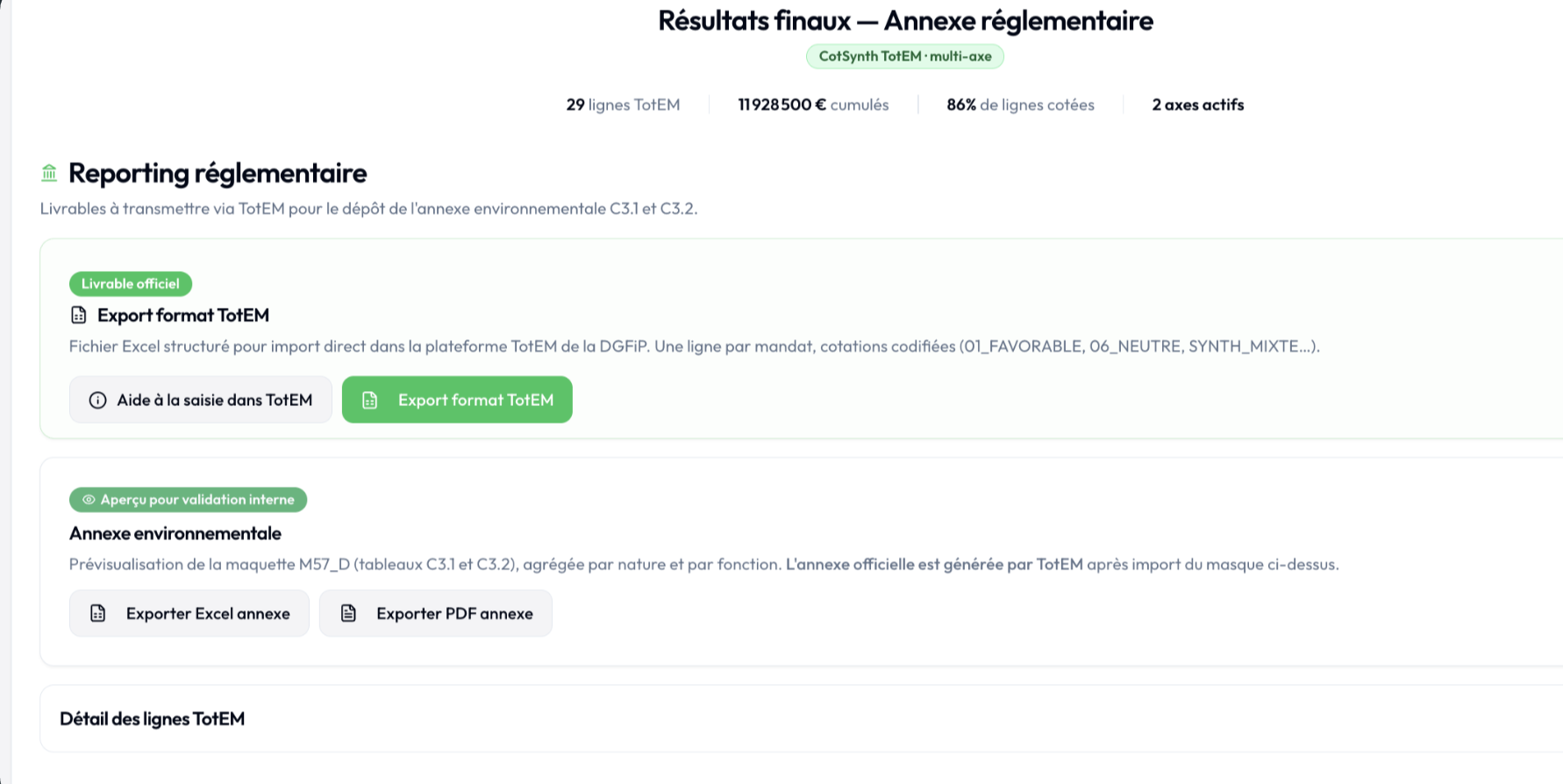This screenshot has height=784, width=1563.
Task: Click the file icon inside the green Export button
Action: point(369,400)
